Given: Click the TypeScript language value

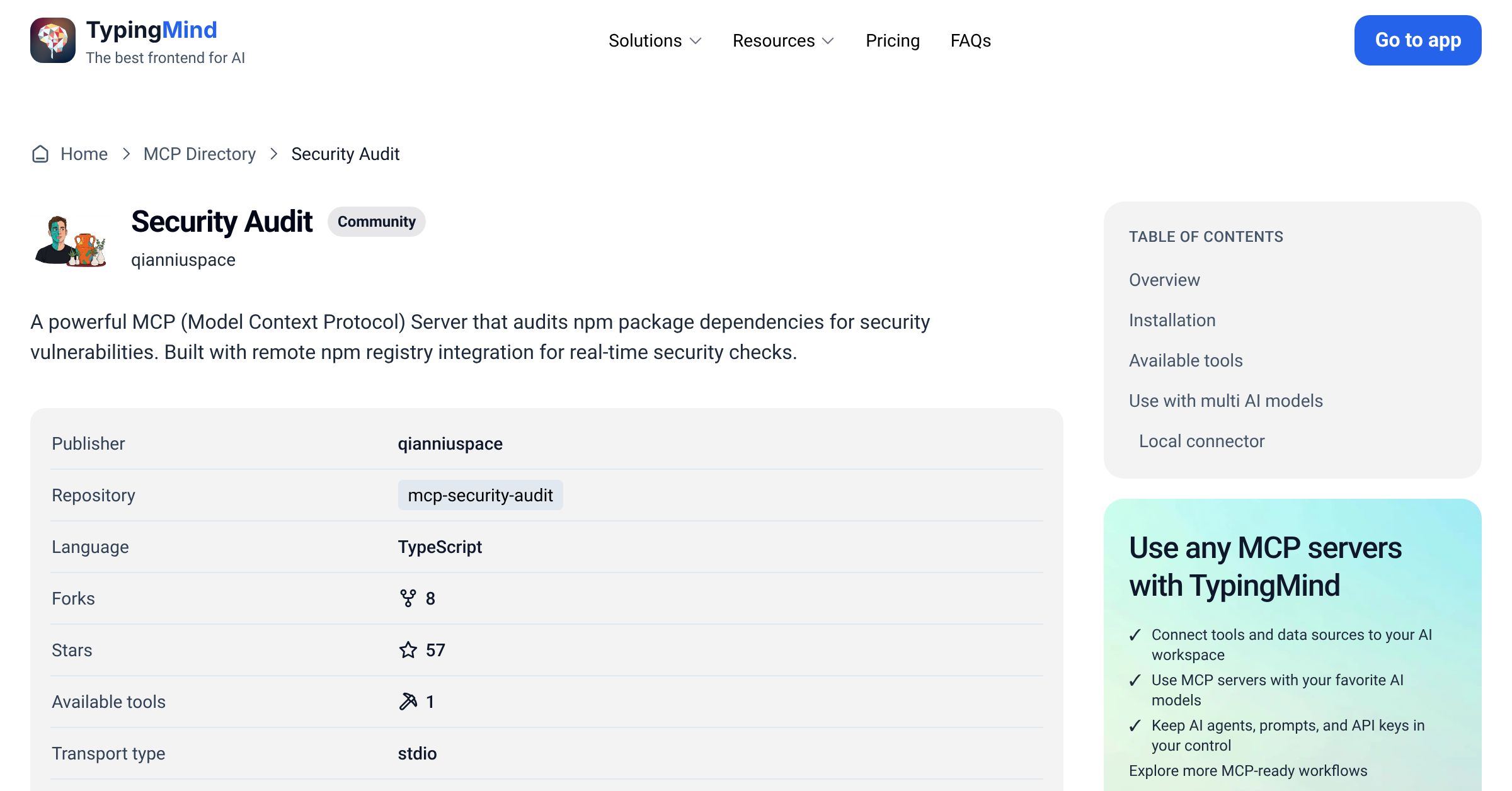Looking at the screenshot, I should pyautogui.click(x=440, y=547).
